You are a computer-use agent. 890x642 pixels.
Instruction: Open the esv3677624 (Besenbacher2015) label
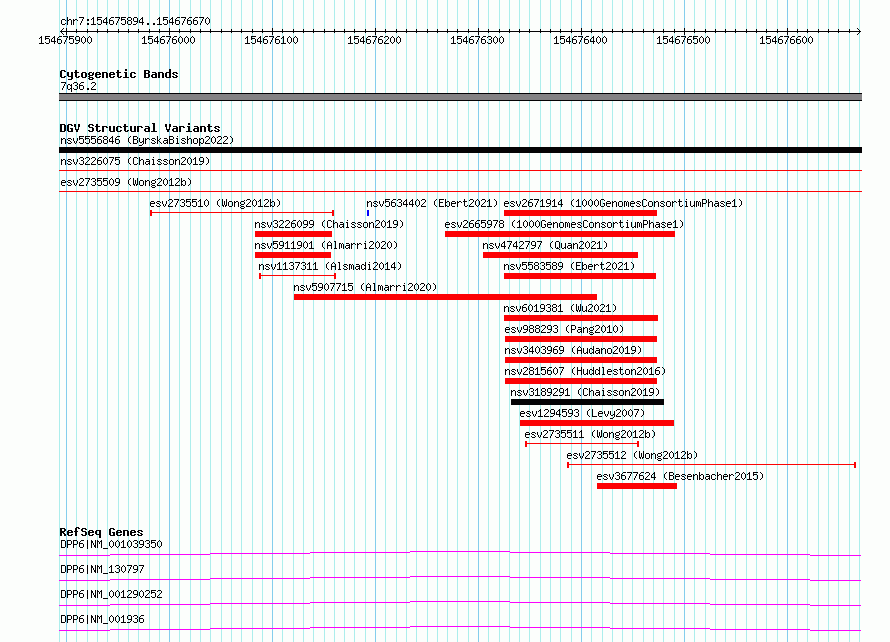(x=681, y=476)
